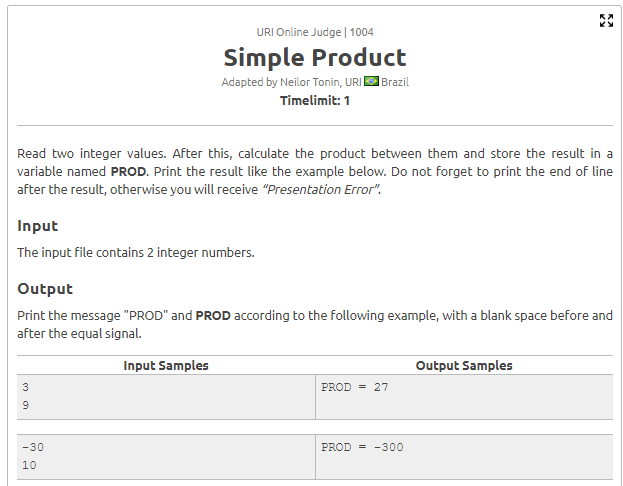Click the Brazil flag icon
This screenshot has width=623, height=486.
tap(371, 81)
